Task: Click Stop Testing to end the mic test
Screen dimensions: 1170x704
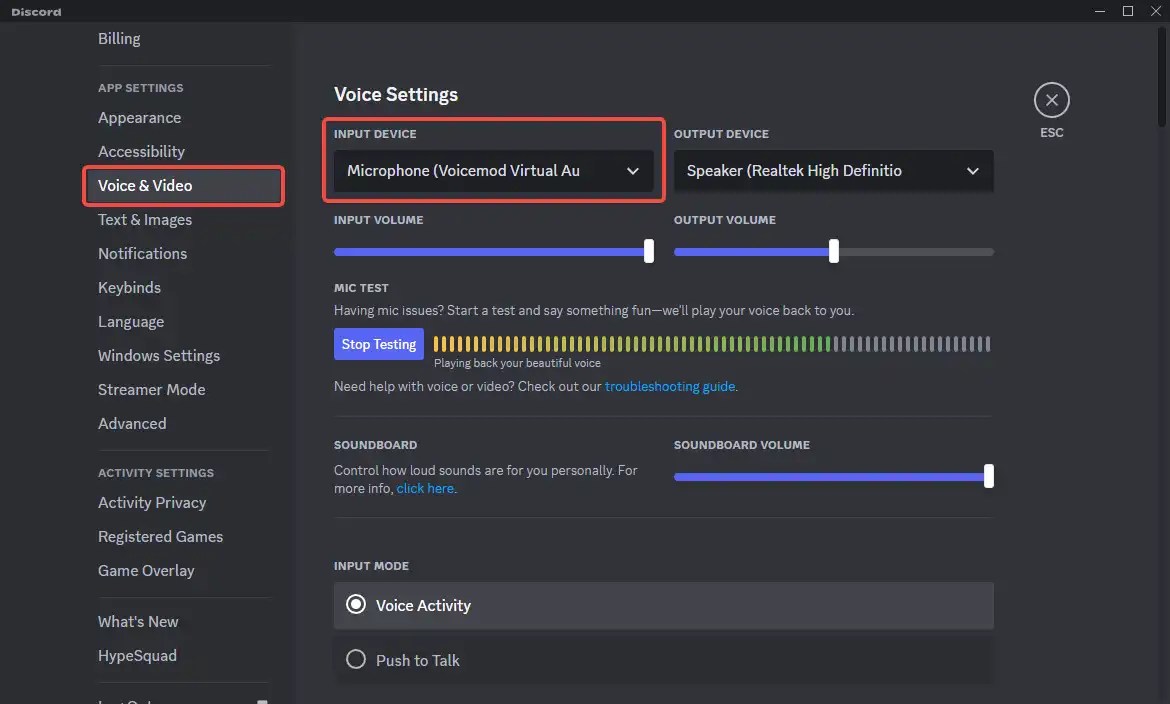Action: 378,343
